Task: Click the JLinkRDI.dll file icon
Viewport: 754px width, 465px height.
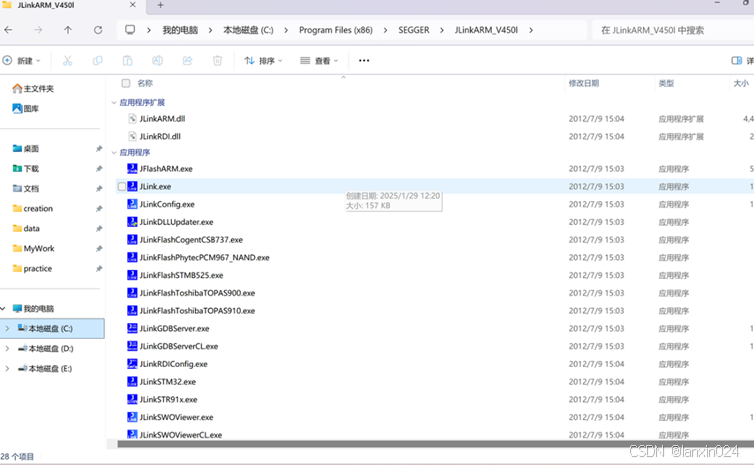Action: tap(133, 136)
